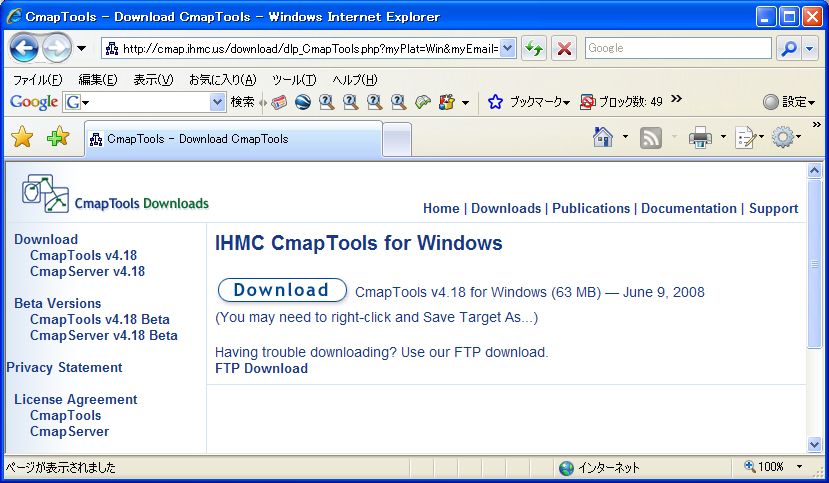This screenshot has height=483, width=829.
Task: Click the vertical scrollbar down arrow
Action: [814, 444]
